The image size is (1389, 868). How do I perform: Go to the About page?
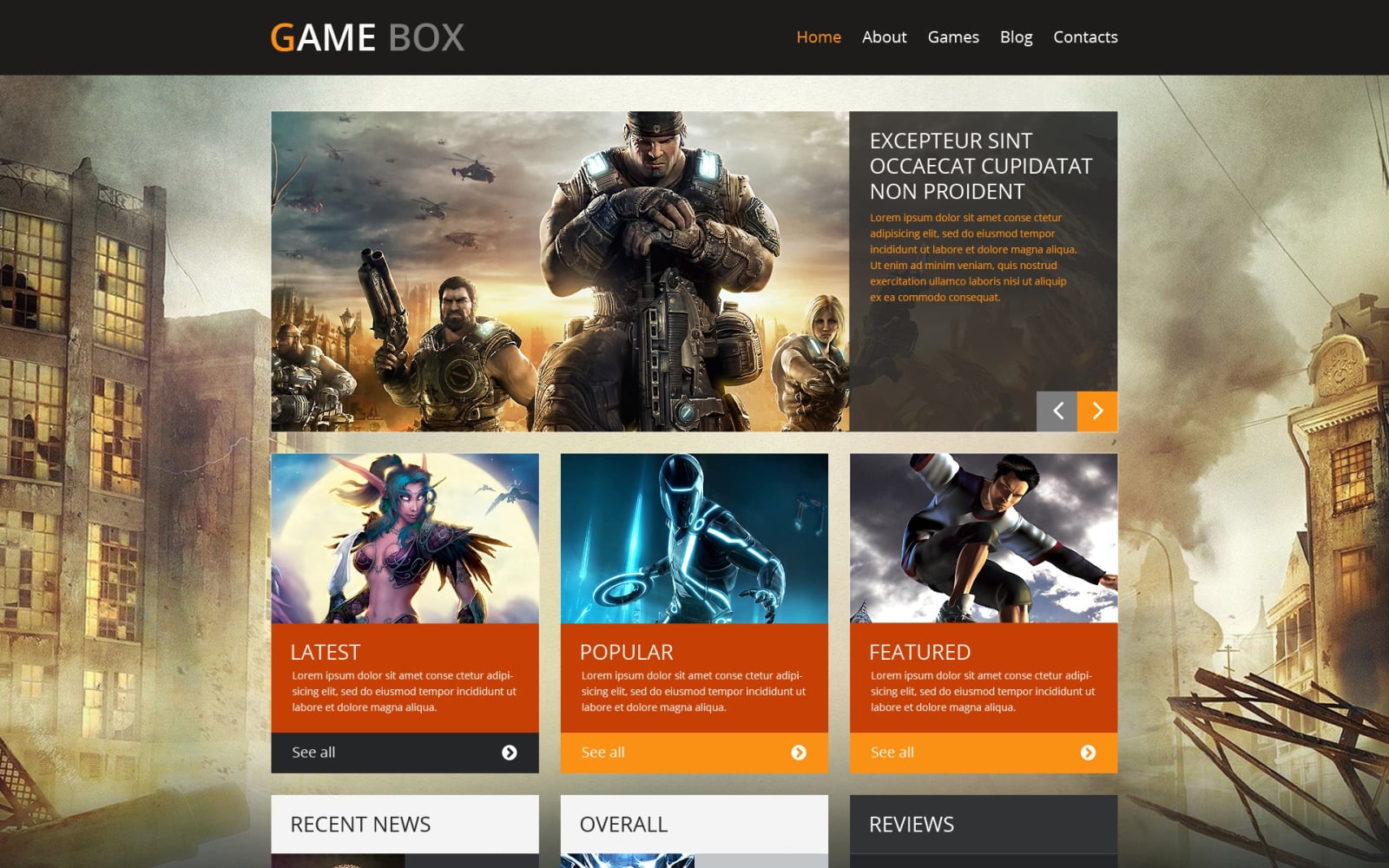point(884,37)
